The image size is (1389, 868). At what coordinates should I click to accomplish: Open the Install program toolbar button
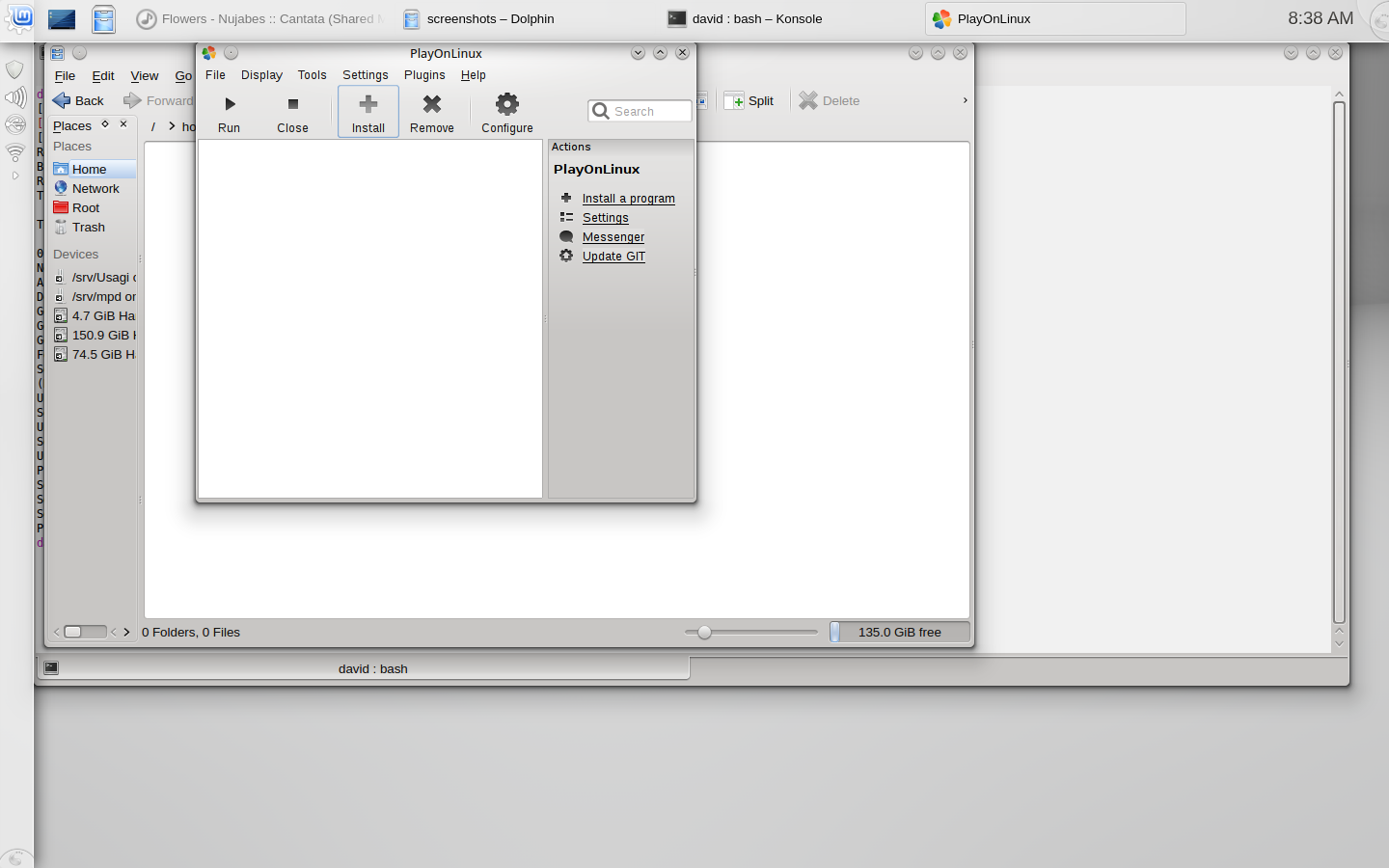[368, 112]
